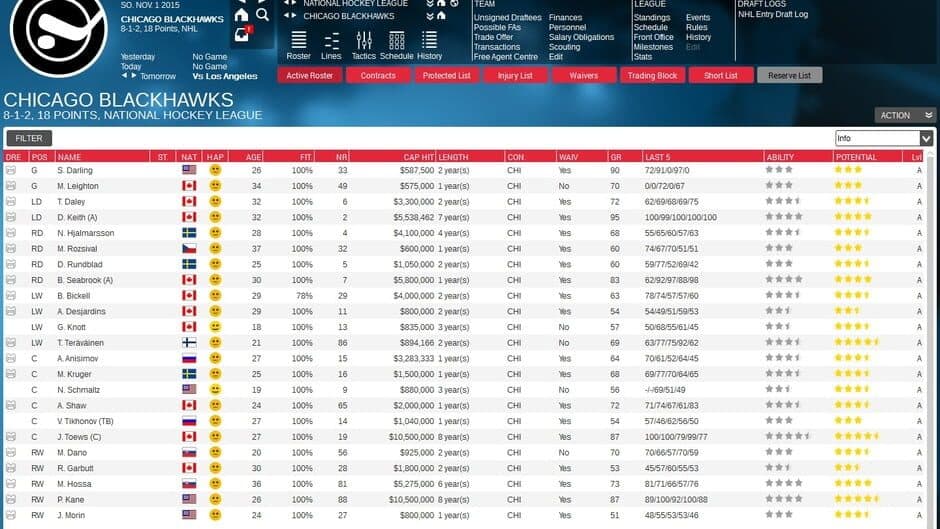Switch to the Contracts tab
The image size is (940, 529).
[x=378, y=76]
